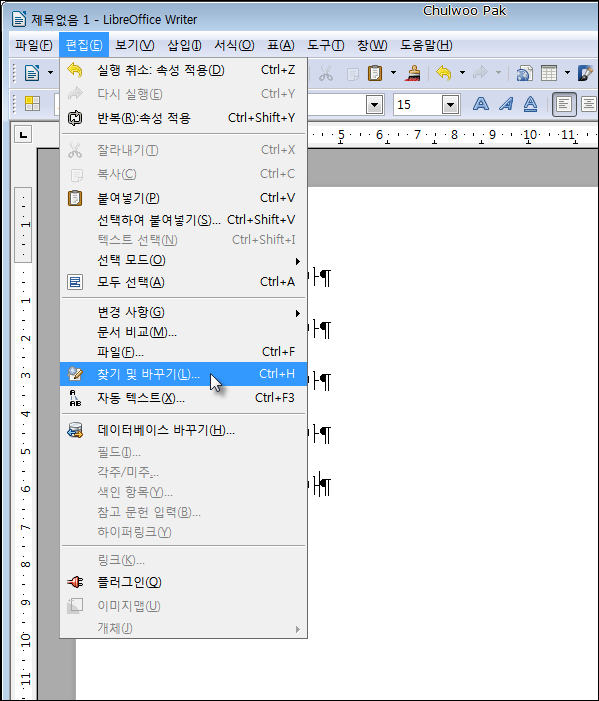The height and width of the screenshot is (701, 599).
Task: Close the open 편집(E) menu
Action: click(84, 45)
